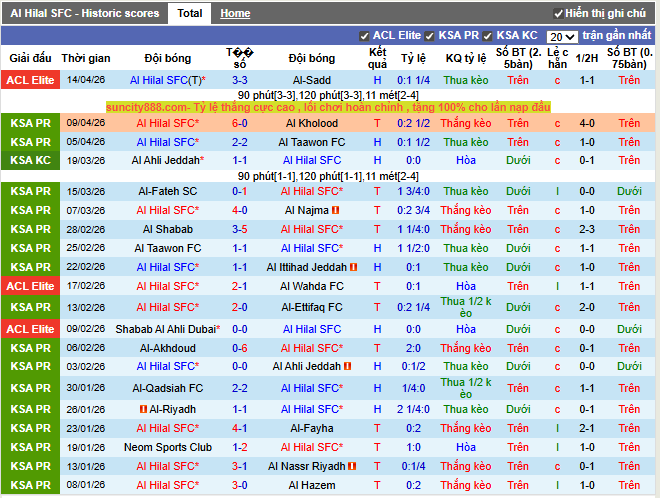Click the red card icon next to Al Ittihad Jeddah

point(355,267)
